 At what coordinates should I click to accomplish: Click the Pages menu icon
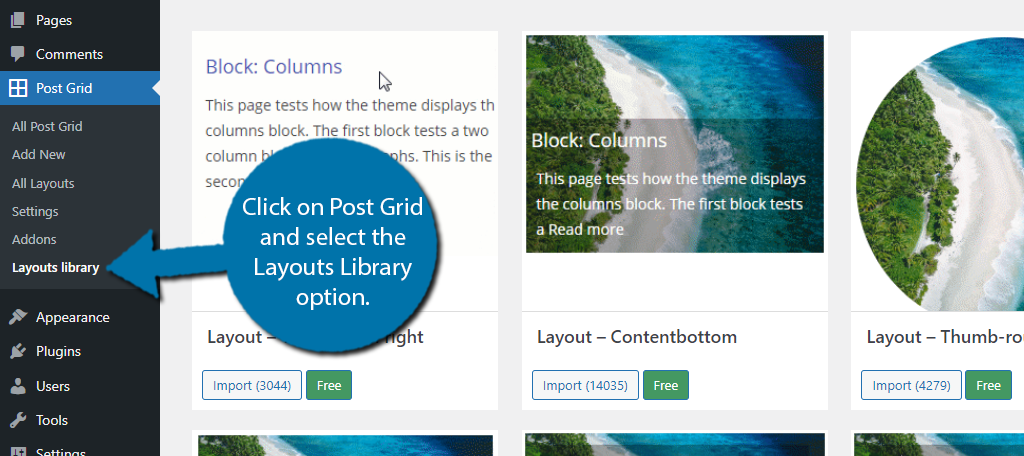pos(18,20)
